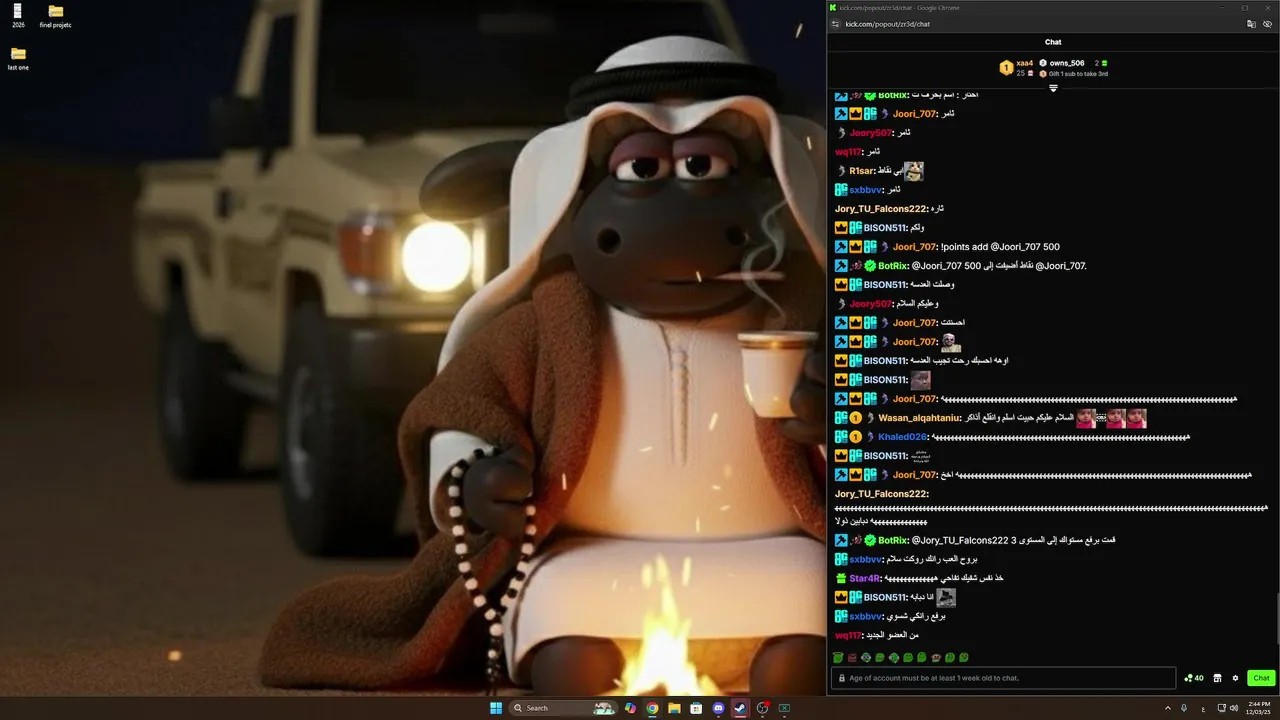Open Google Chrome from the taskbar
Image resolution: width=1280 pixels, height=720 pixels.
click(652, 708)
